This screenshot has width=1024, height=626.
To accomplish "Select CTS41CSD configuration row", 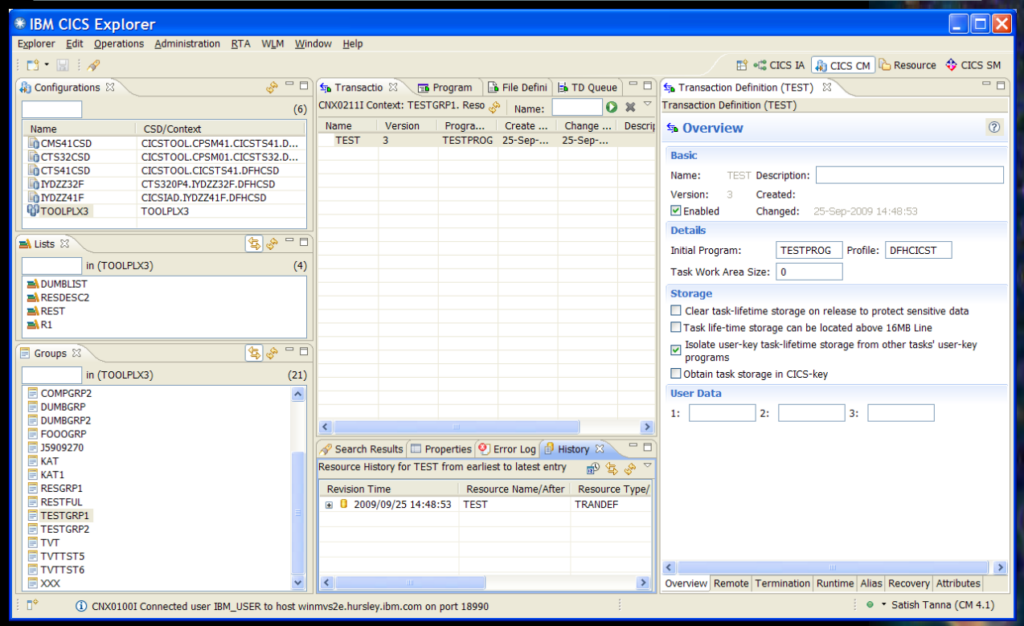I will click(164, 170).
